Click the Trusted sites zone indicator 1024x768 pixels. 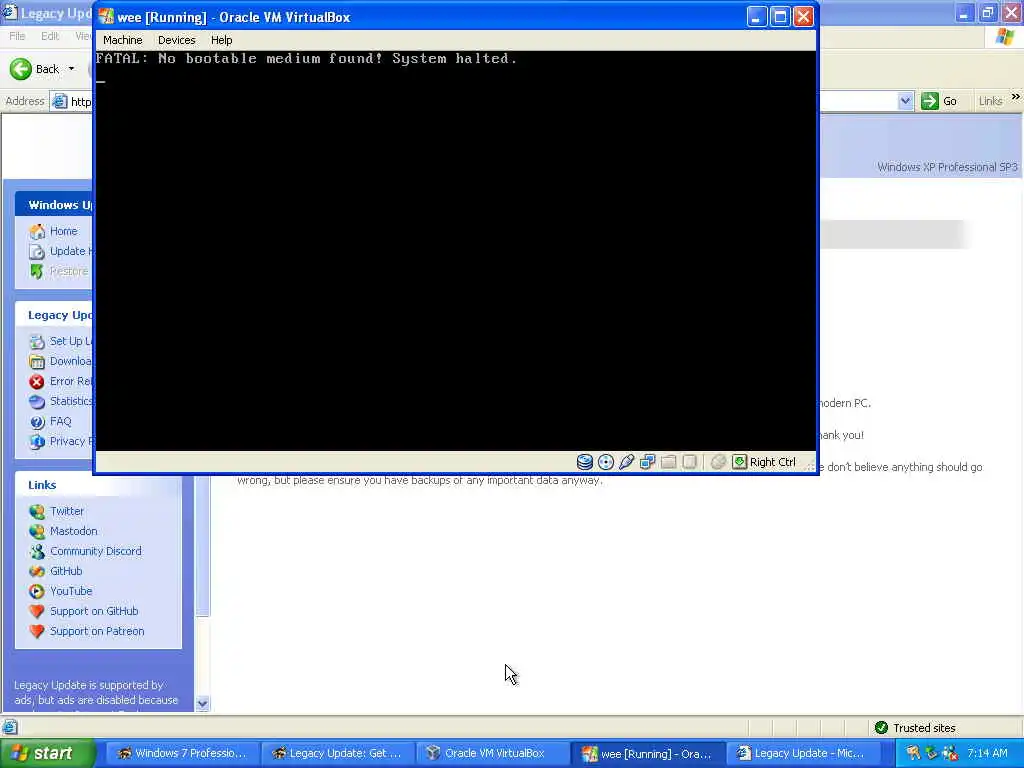pyautogui.click(x=915, y=728)
